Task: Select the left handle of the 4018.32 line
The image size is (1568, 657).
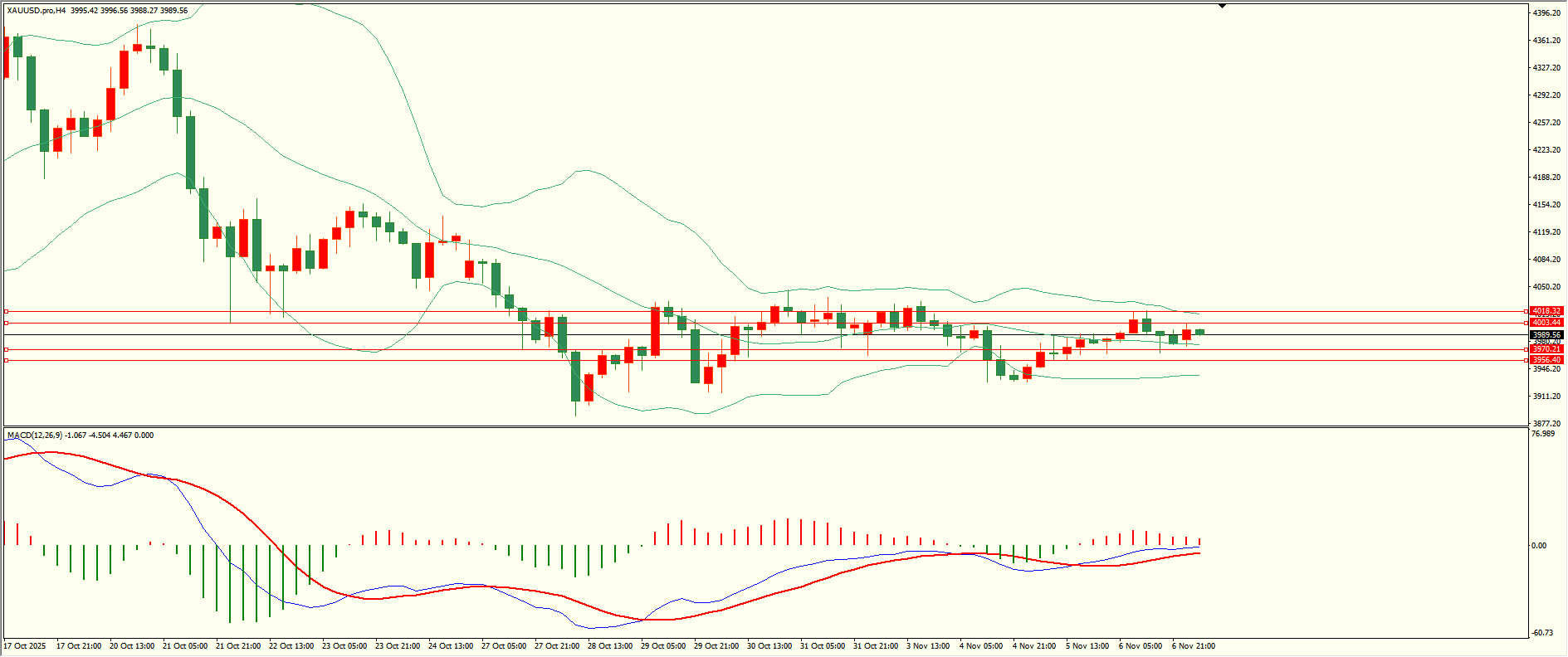Action: coord(7,312)
